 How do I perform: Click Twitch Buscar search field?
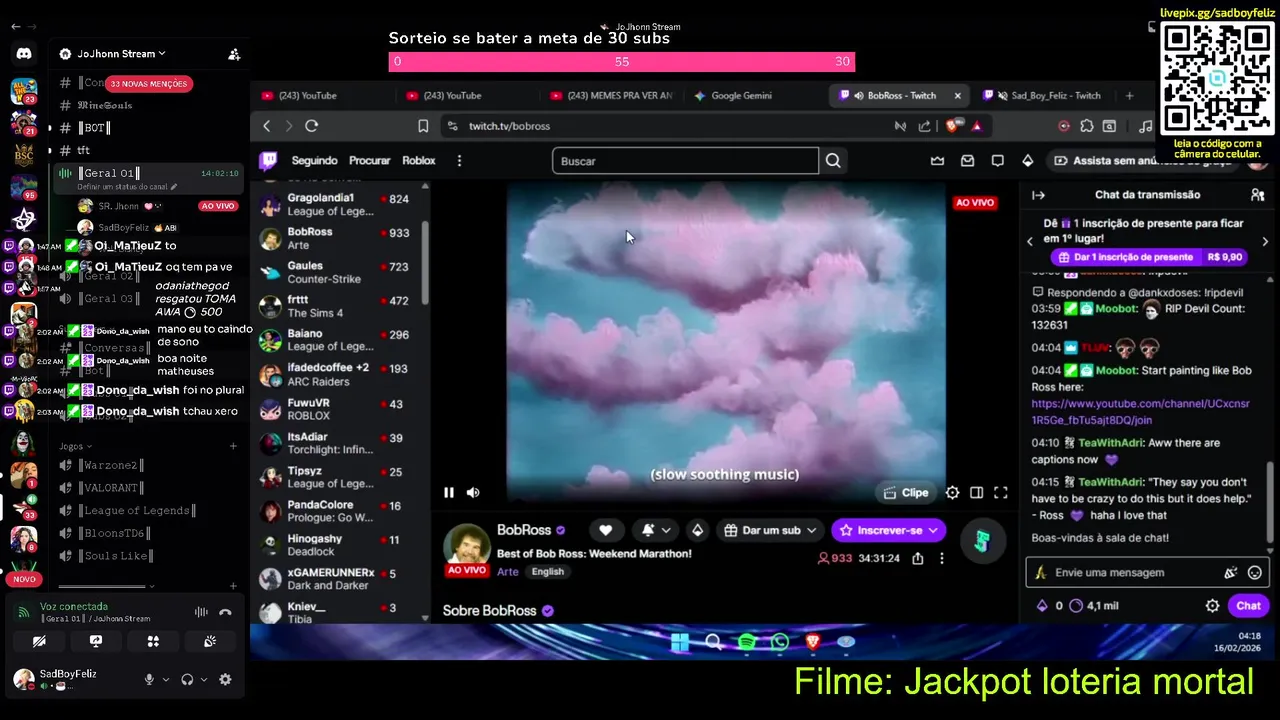tap(685, 161)
